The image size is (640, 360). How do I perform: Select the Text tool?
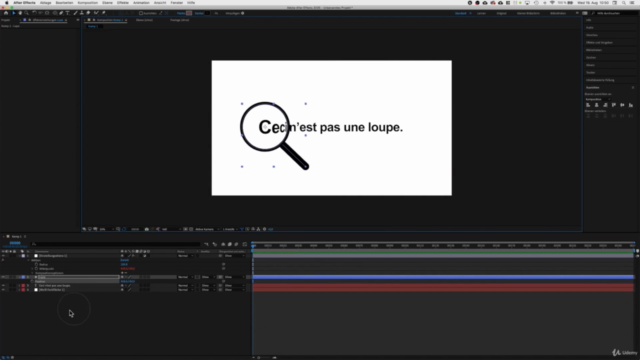68,13
